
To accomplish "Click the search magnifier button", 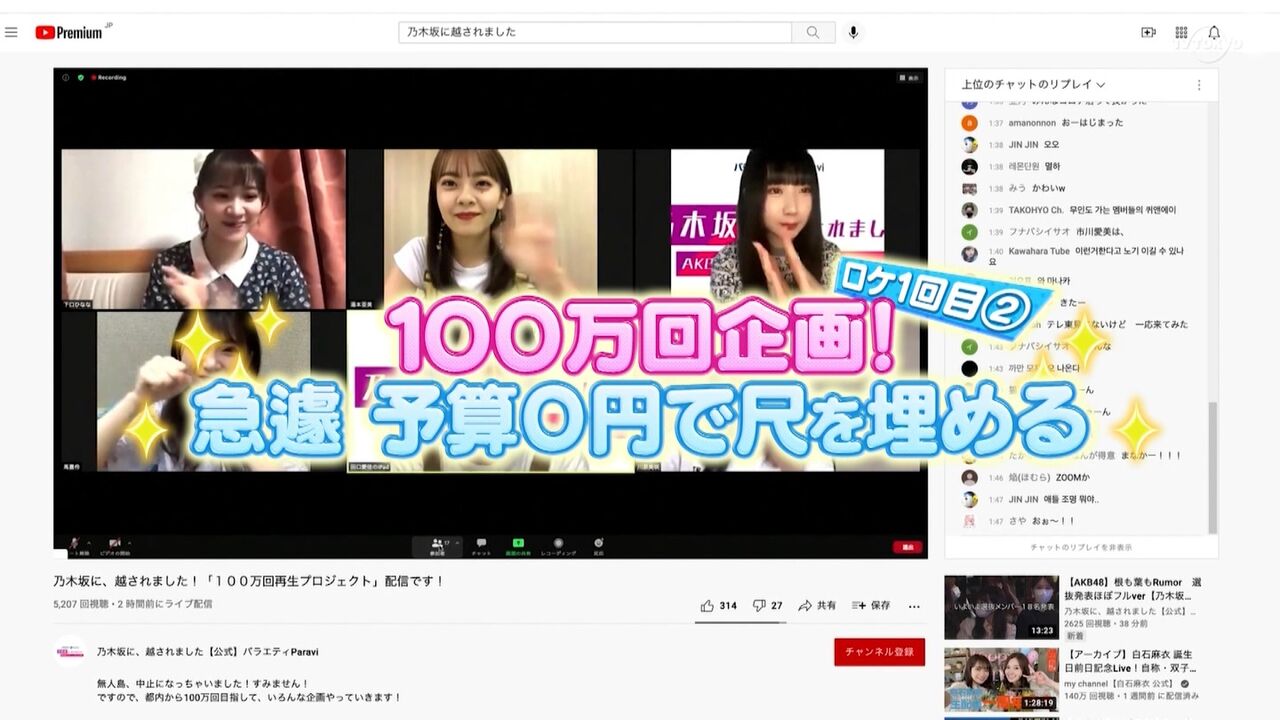I will pyautogui.click(x=813, y=32).
